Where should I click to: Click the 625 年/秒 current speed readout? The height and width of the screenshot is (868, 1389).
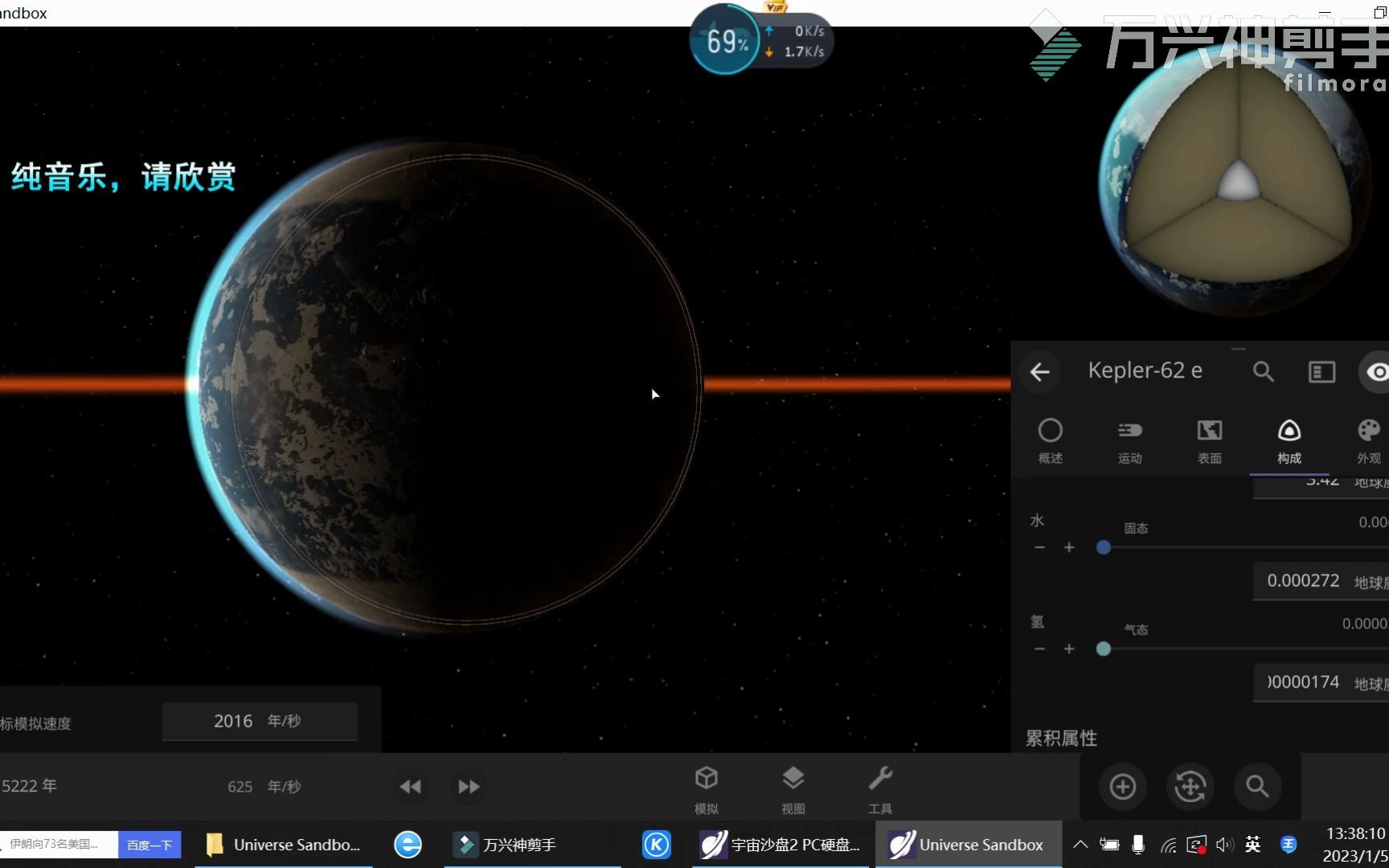264,787
